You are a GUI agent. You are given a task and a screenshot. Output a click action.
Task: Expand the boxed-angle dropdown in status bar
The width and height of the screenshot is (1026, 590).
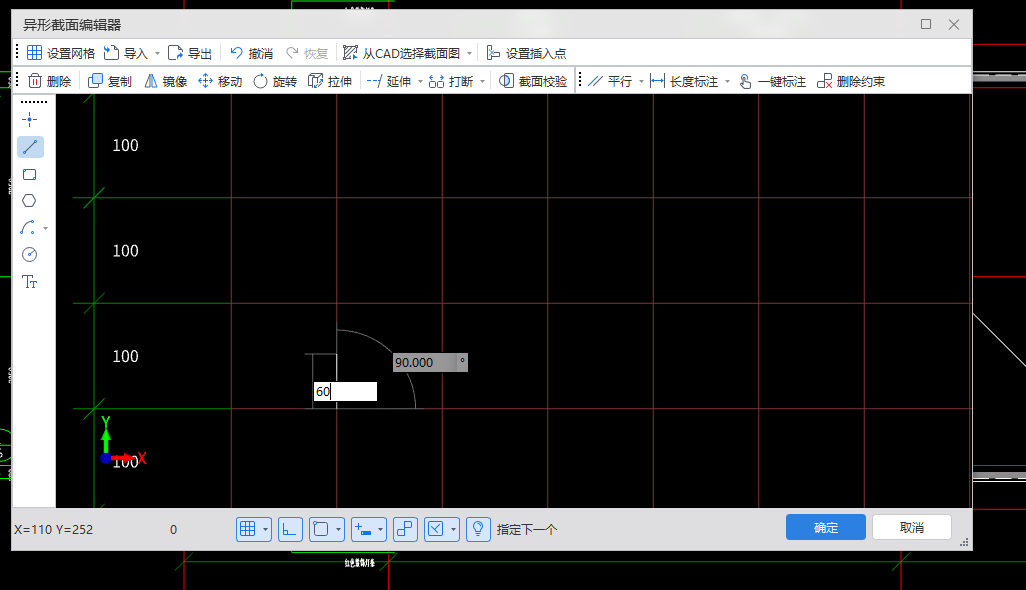coord(453,529)
